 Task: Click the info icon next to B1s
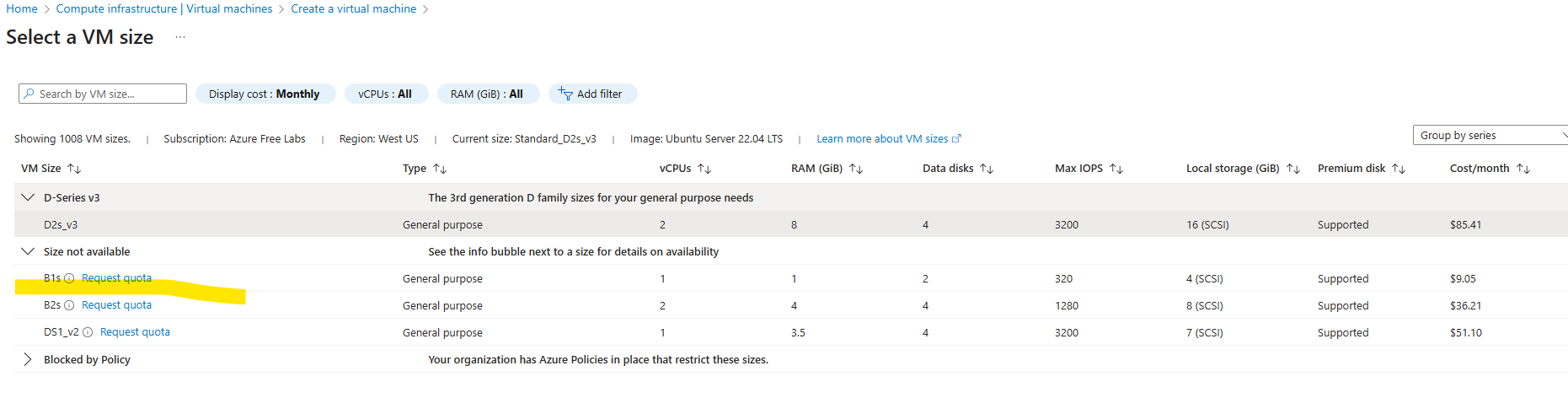69,278
